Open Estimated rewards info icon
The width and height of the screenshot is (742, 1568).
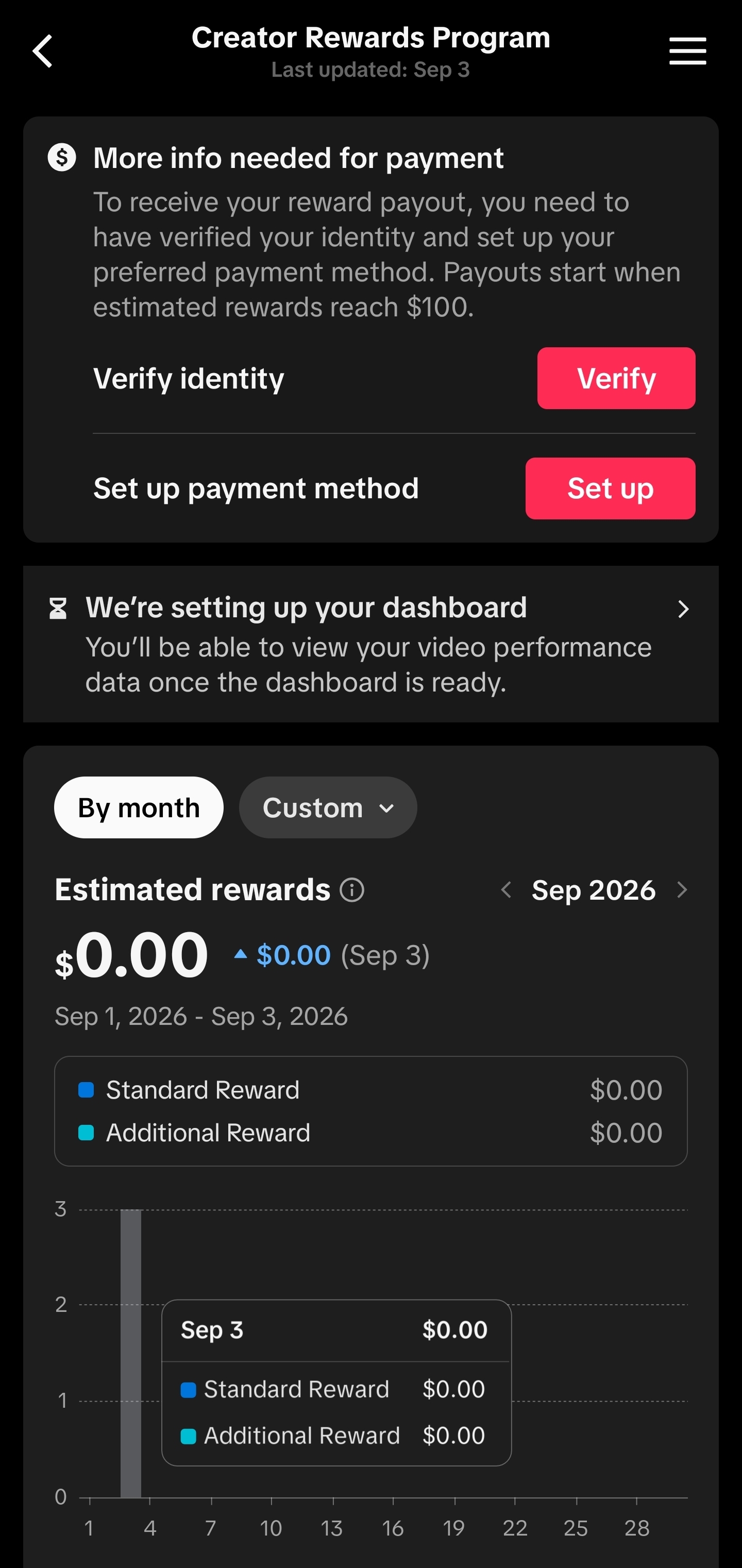pyautogui.click(x=352, y=890)
